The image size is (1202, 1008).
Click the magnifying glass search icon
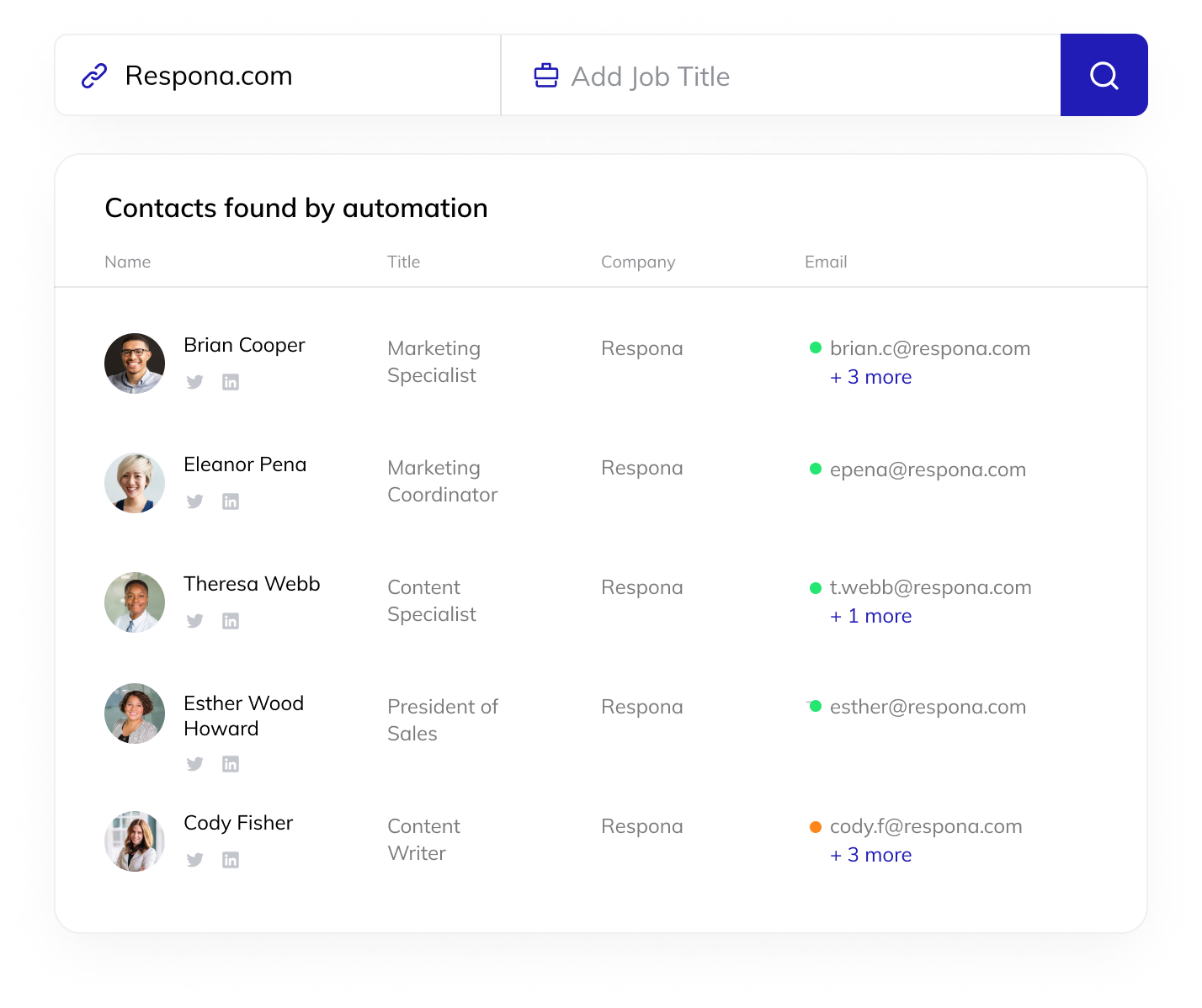coord(1103,75)
